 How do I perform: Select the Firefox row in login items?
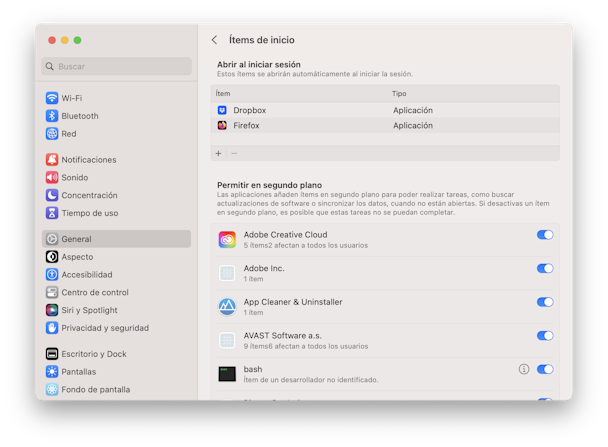click(385, 125)
